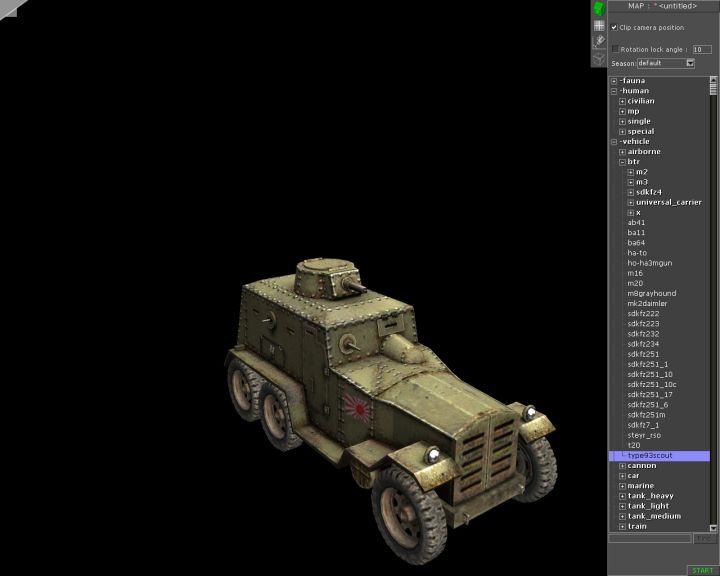Select the green entity mode icon
This screenshot has width=720, height=576.
(x=598, y=8)
